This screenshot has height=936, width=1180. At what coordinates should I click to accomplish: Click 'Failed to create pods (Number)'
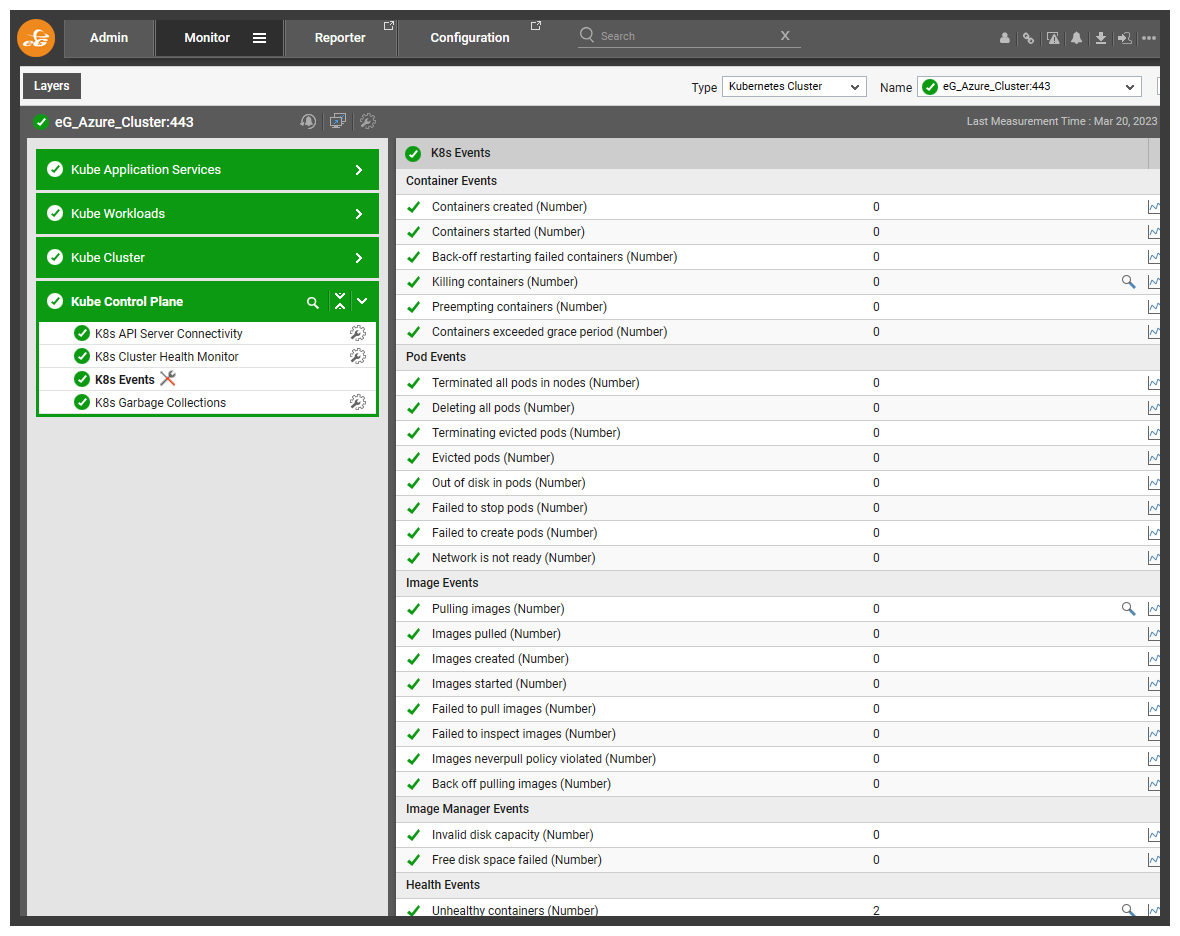click(x=515, y=533)
